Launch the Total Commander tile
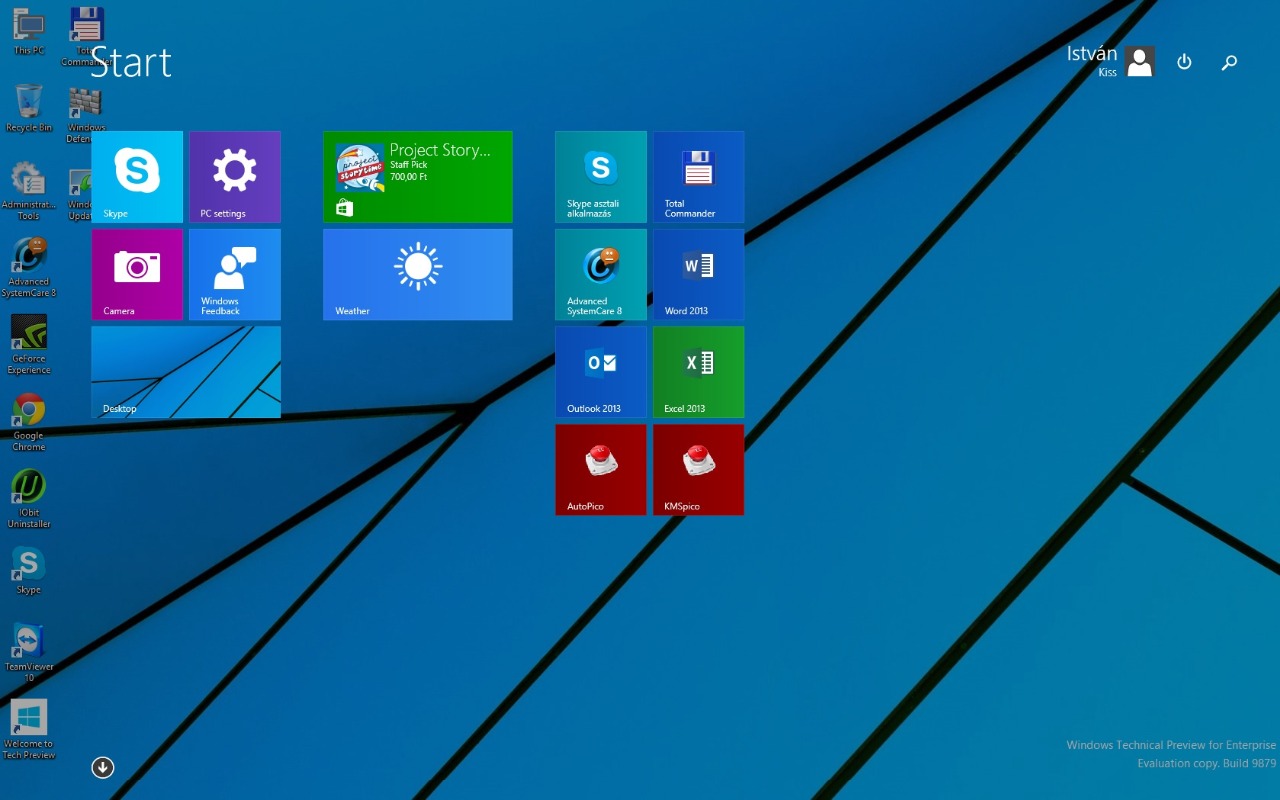 tap(699, 177)
